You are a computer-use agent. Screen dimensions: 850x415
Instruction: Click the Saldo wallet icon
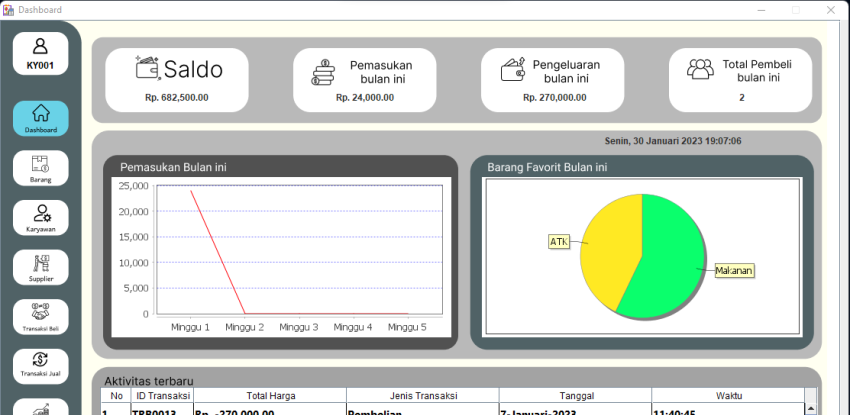pos(147,68)
